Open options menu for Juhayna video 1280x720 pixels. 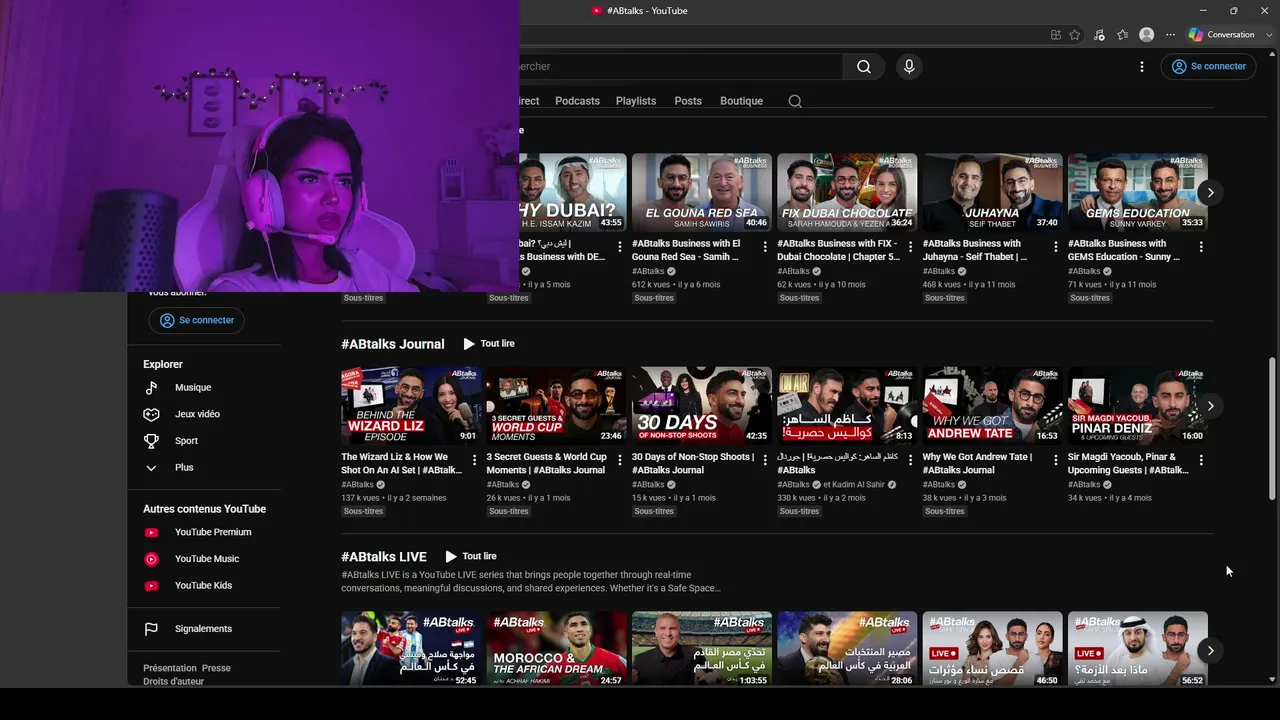tap(1056, 247)
